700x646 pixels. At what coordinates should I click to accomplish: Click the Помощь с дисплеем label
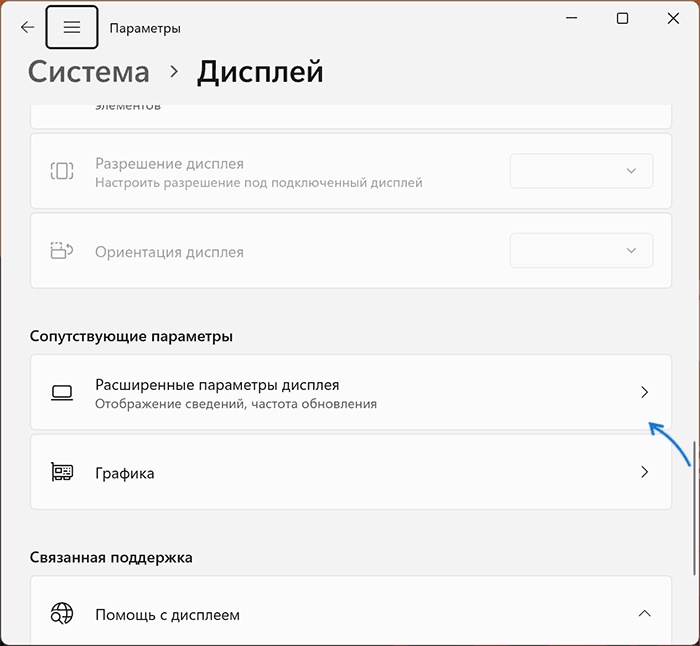click(167, 615)
